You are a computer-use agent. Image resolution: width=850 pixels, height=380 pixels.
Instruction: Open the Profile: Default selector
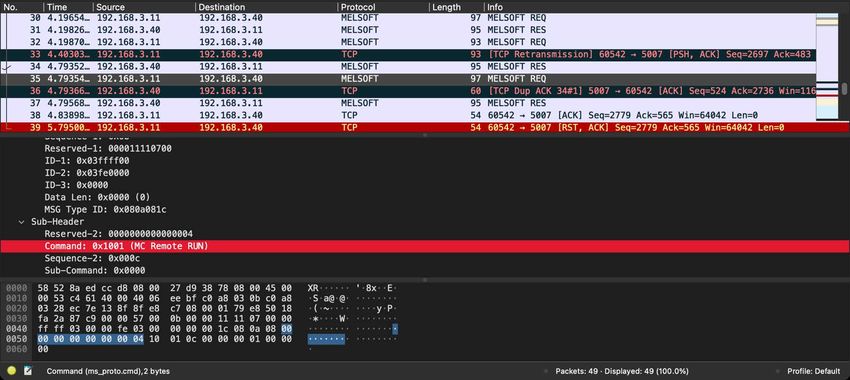click(x=814, y=371)
